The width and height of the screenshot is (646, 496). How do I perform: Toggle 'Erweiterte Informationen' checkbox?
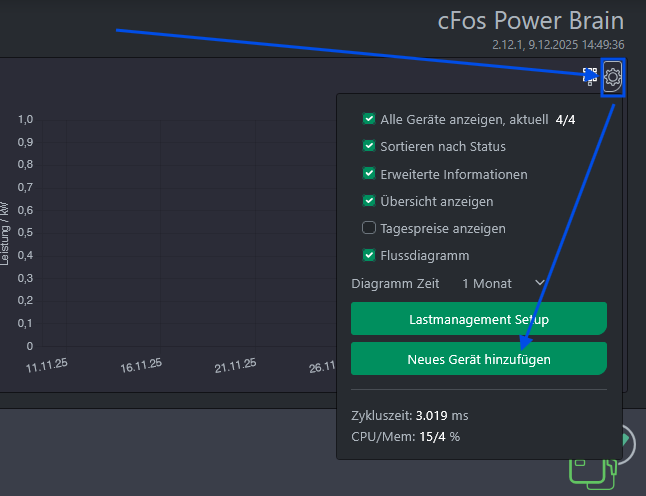[x=369, y=174]
